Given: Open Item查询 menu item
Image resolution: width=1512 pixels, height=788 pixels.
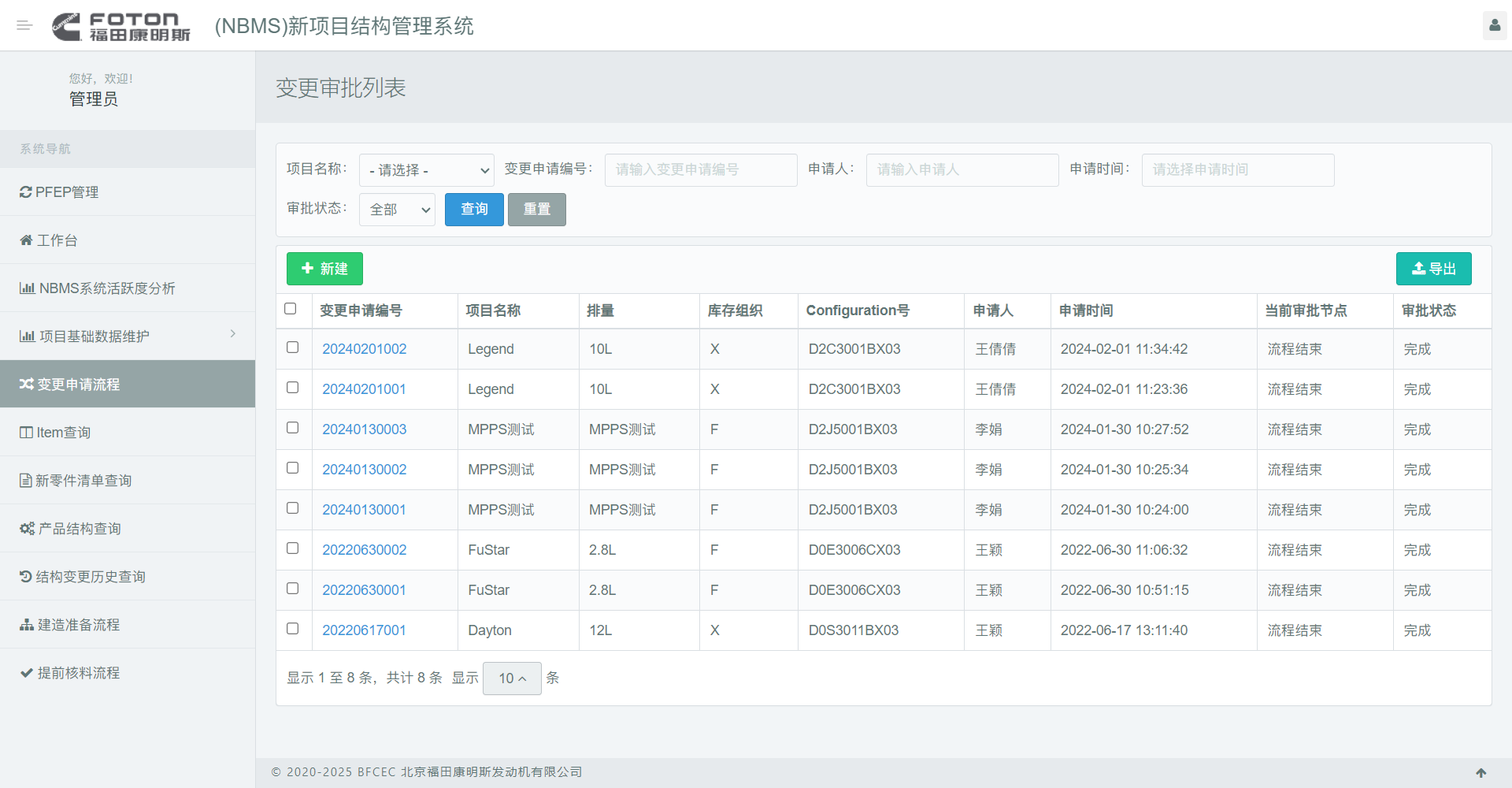Looking at the screenshot, I should pos(128,433).
